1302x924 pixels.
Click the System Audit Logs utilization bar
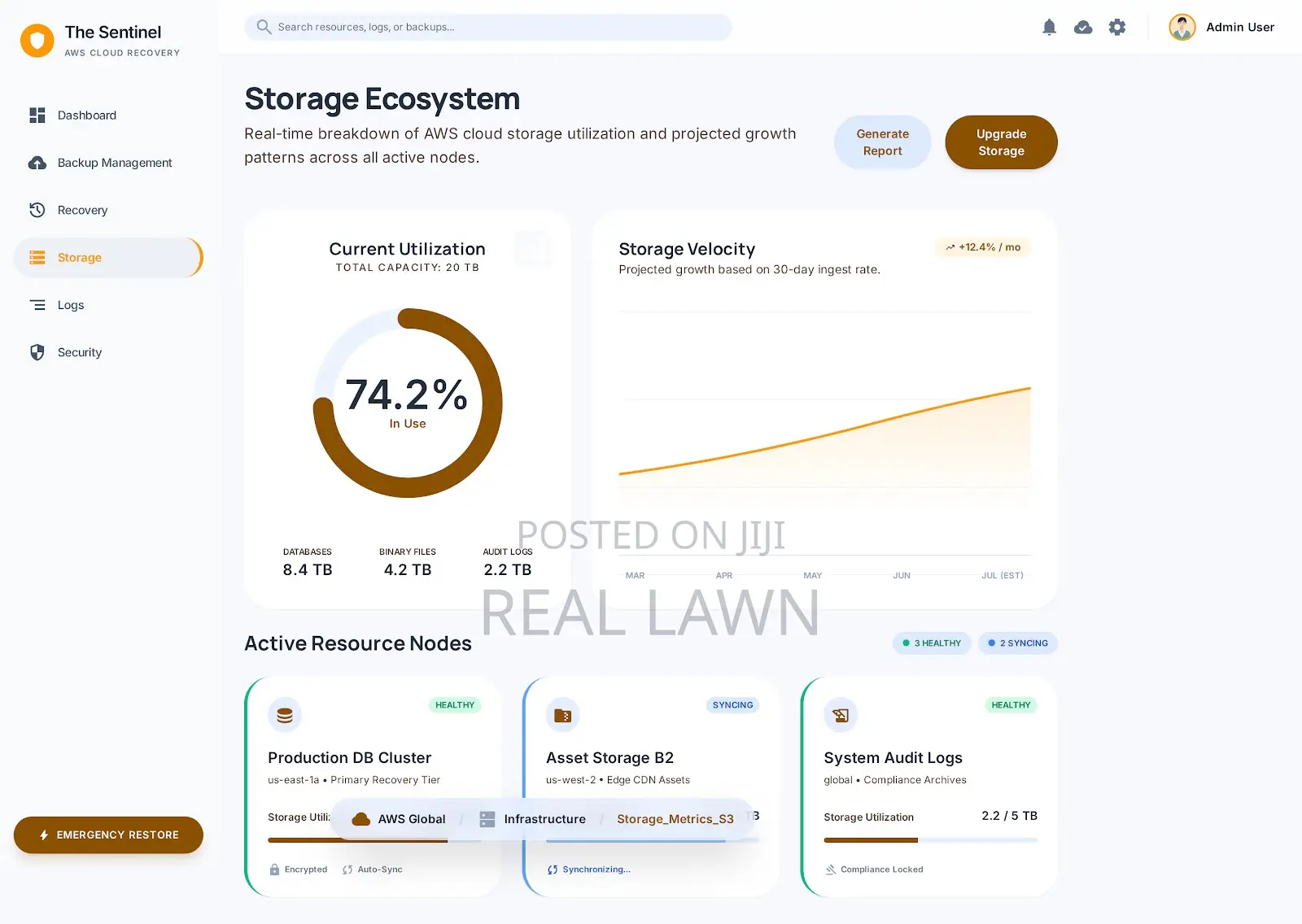(930, 840)
